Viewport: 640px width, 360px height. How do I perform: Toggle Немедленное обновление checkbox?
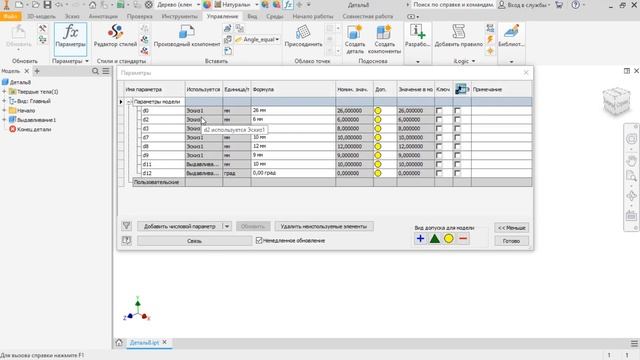(x=259, y=240)
